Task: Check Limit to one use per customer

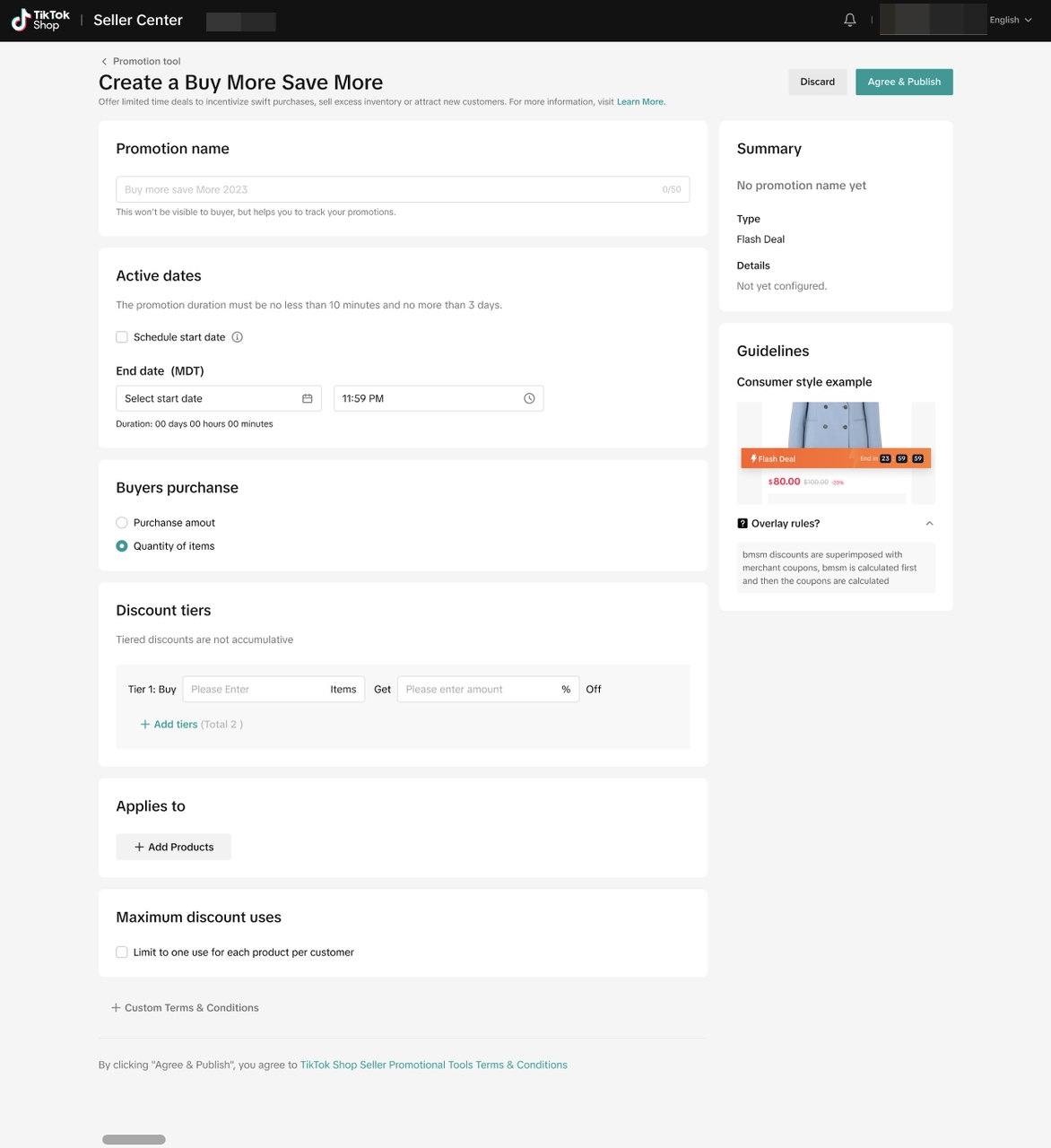Action: 122,952
